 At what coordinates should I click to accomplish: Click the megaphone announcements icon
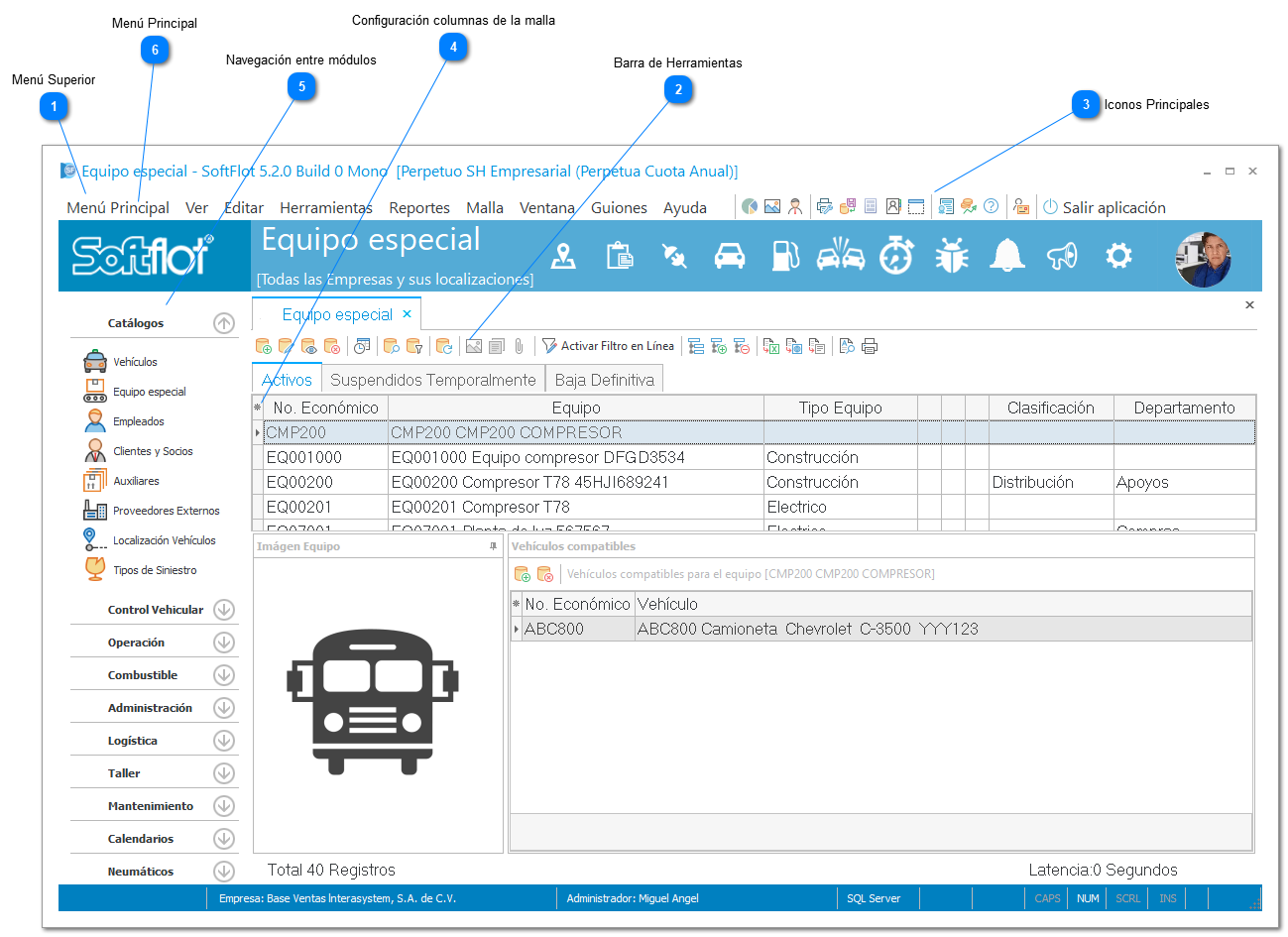click(1062, 256)
